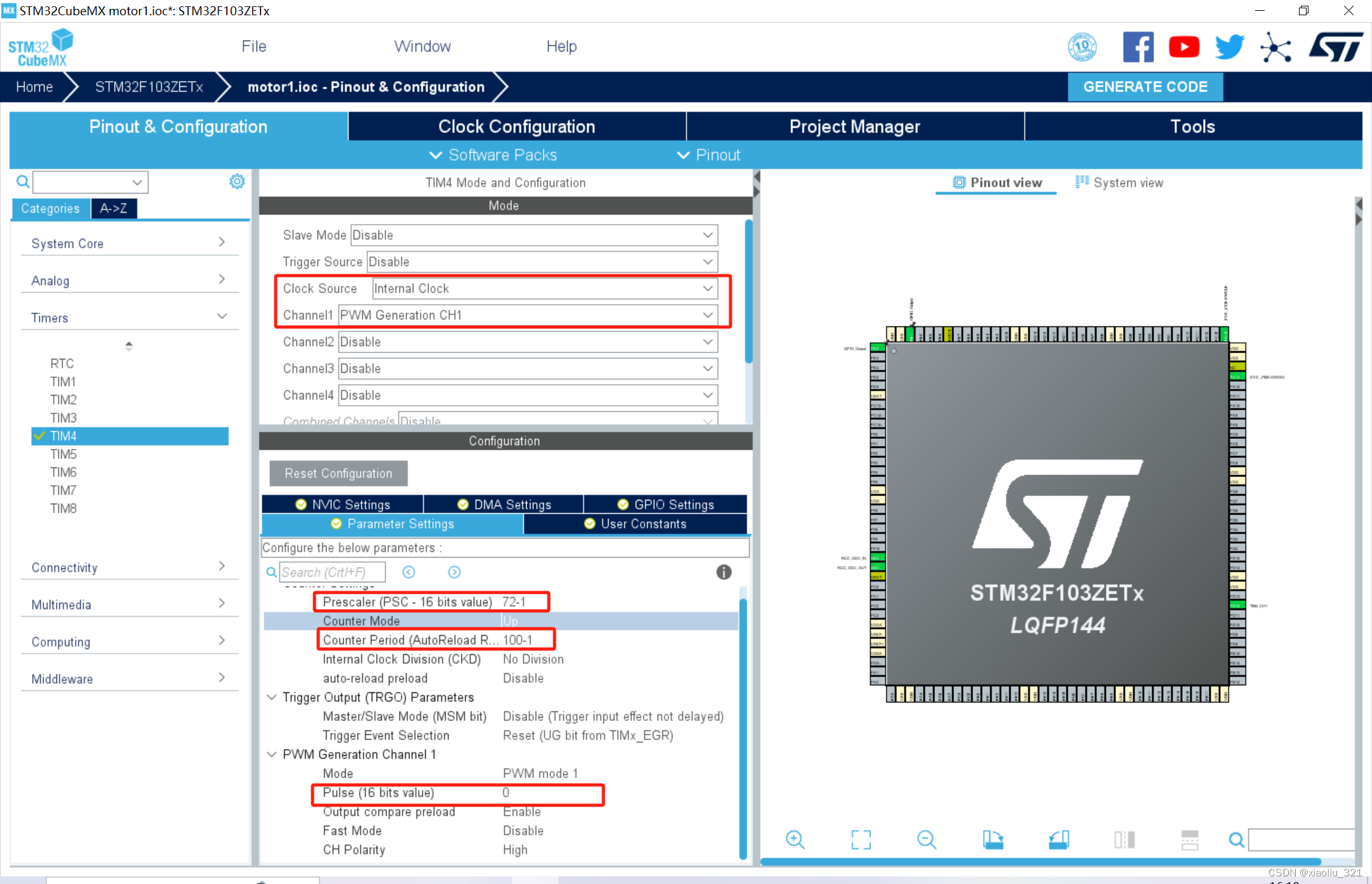
Task: Click the Search Ctrl+F parameter field
Action: click(332, 572)
